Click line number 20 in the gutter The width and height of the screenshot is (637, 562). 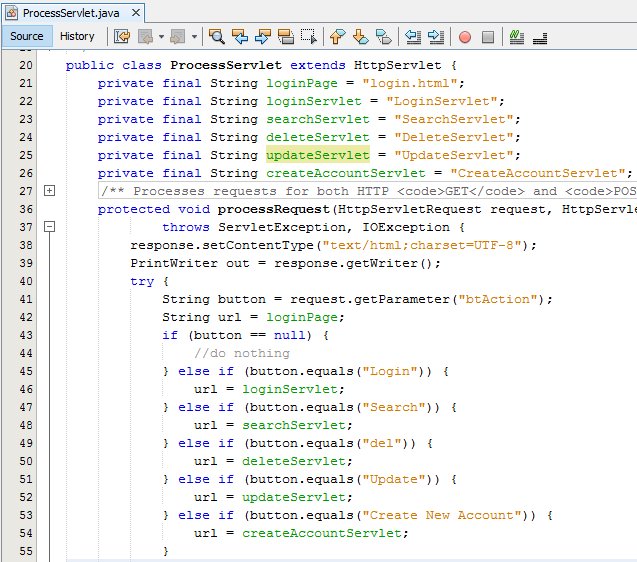(x=26, y=65)
